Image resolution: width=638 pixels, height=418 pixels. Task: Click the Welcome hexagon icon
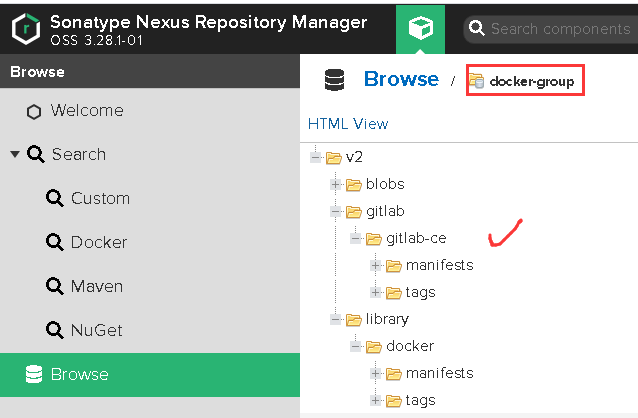click(34, 111)
